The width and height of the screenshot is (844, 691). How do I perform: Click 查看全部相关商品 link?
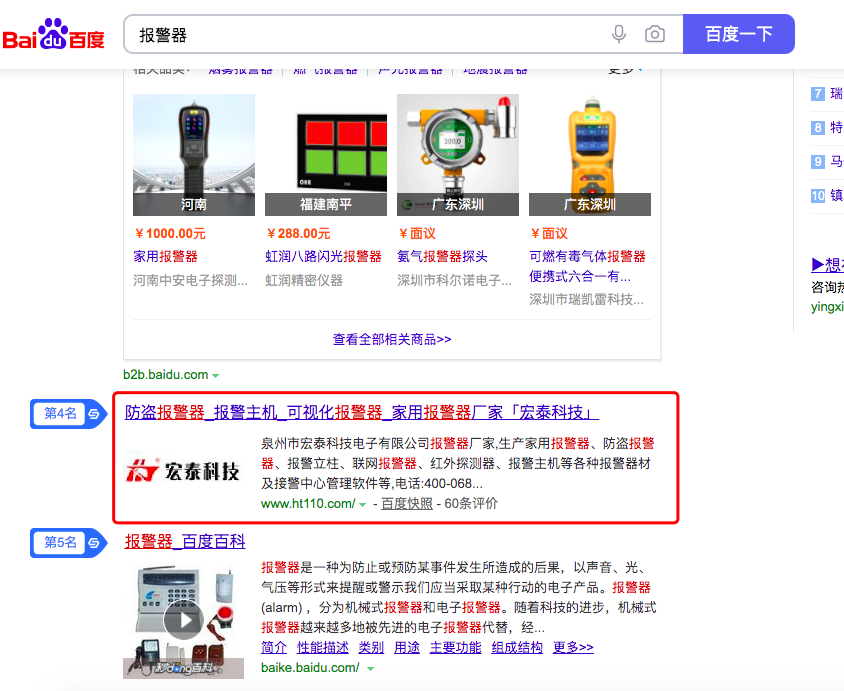click(392, 339)
